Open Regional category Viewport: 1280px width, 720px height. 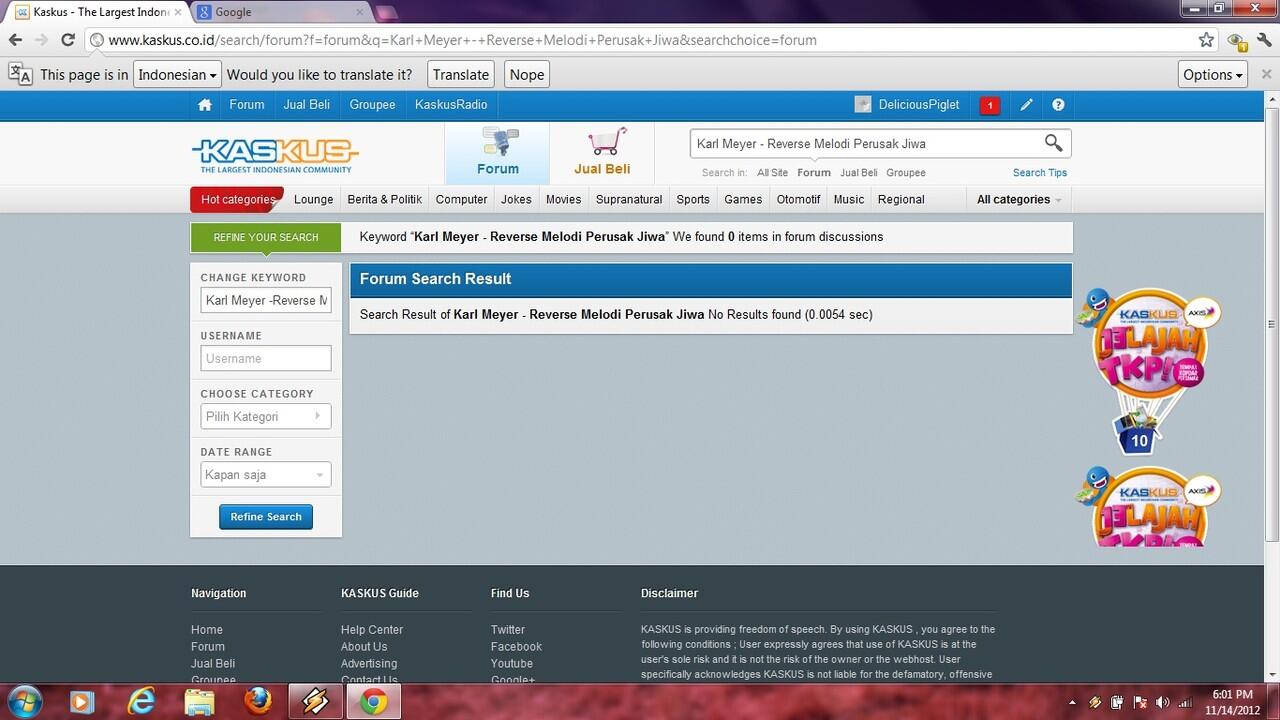[901, 199]
